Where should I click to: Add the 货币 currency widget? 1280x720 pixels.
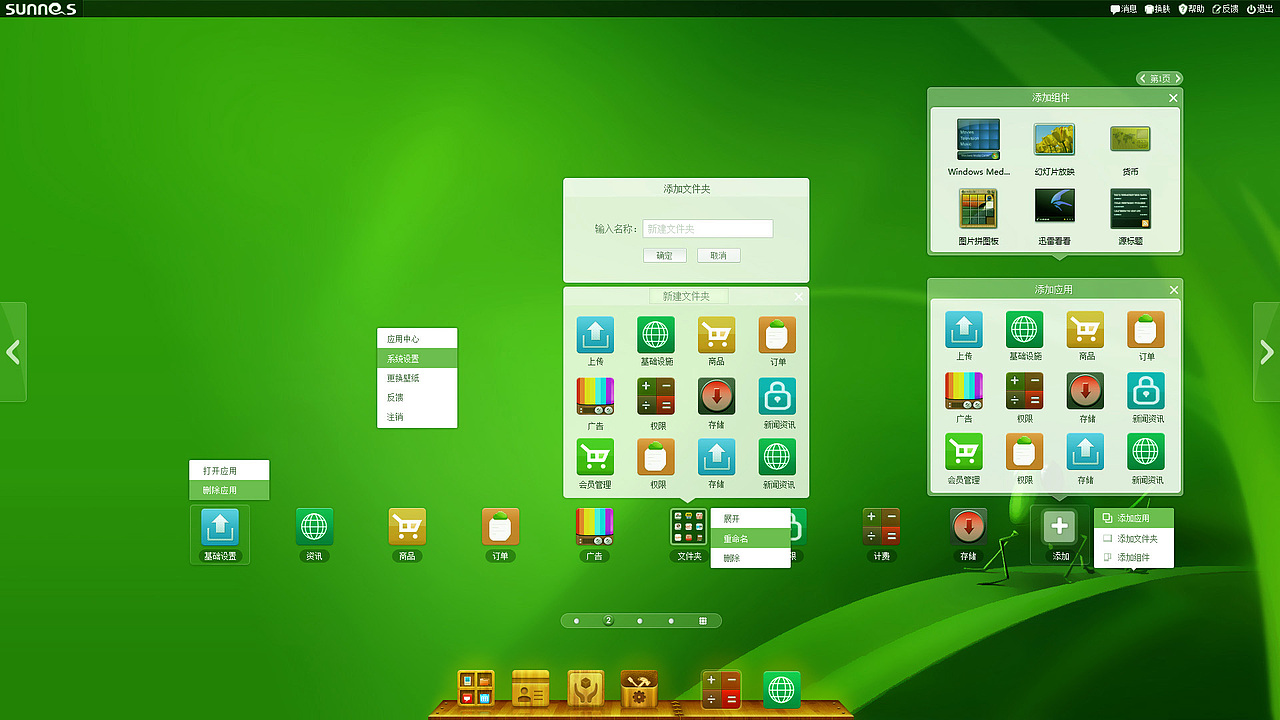(1130, 139)
